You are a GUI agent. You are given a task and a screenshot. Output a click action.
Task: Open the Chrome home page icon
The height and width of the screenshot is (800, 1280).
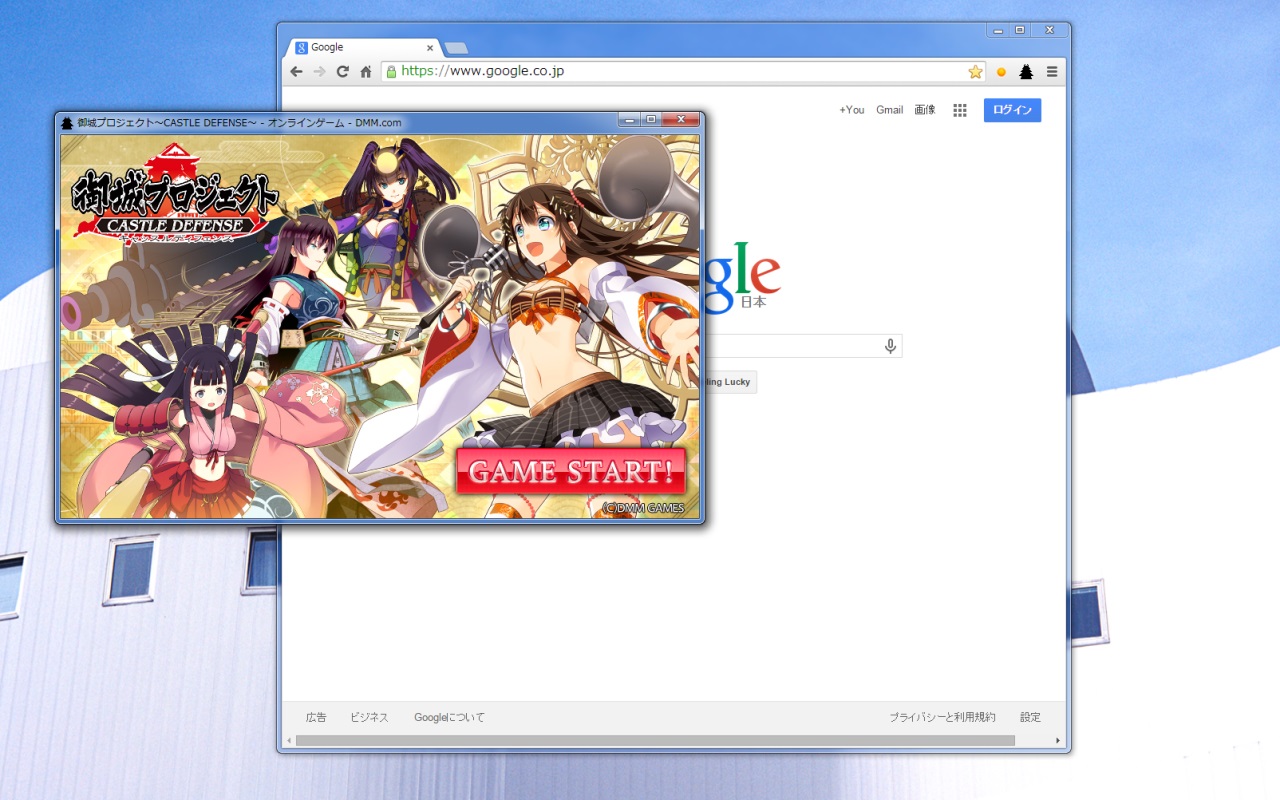[366, 72]
